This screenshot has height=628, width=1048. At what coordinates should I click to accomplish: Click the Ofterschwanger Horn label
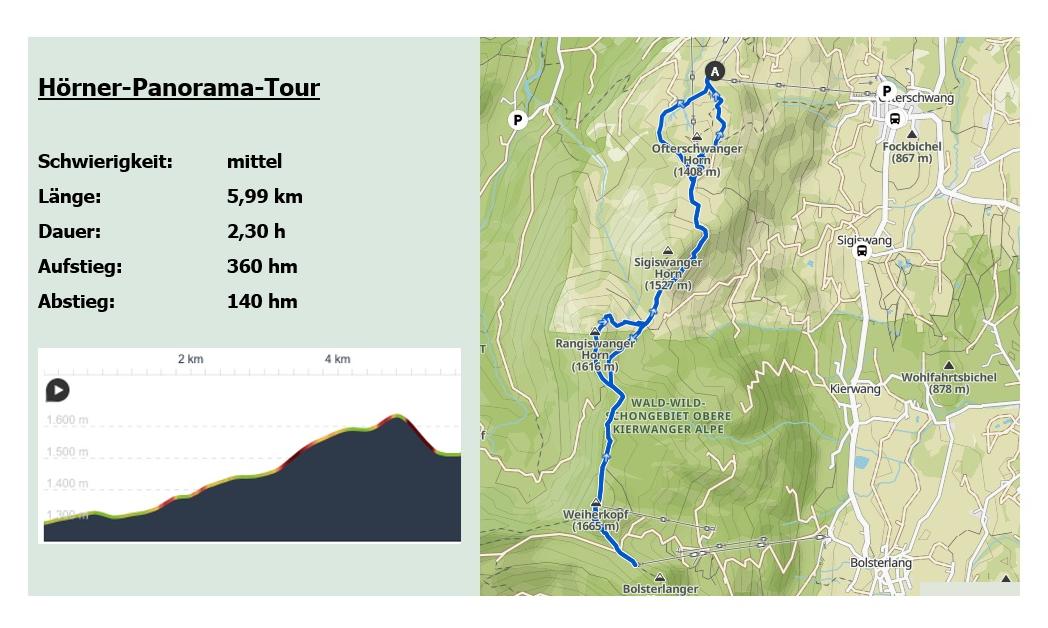(696, 160)
